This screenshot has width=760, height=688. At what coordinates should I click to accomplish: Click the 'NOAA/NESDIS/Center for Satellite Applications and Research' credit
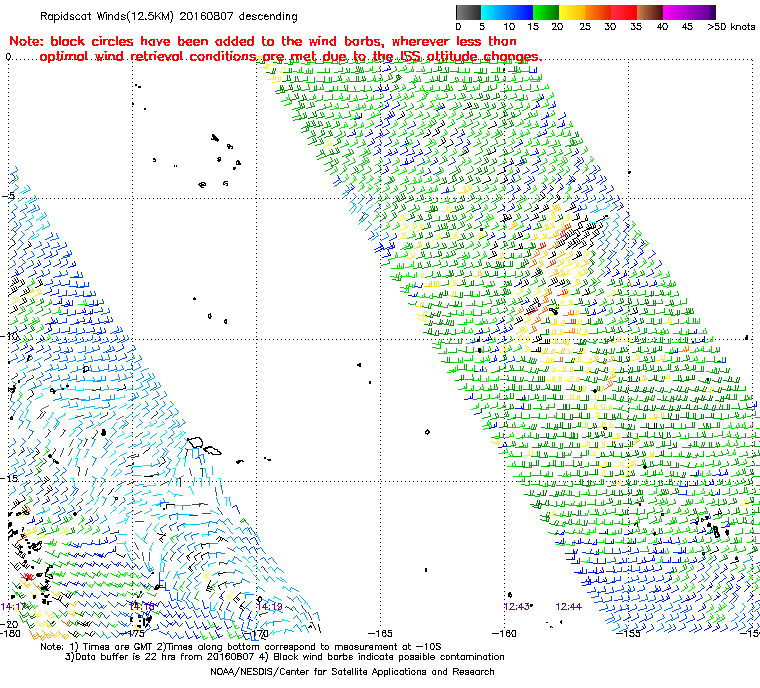[x=352, y=672]
